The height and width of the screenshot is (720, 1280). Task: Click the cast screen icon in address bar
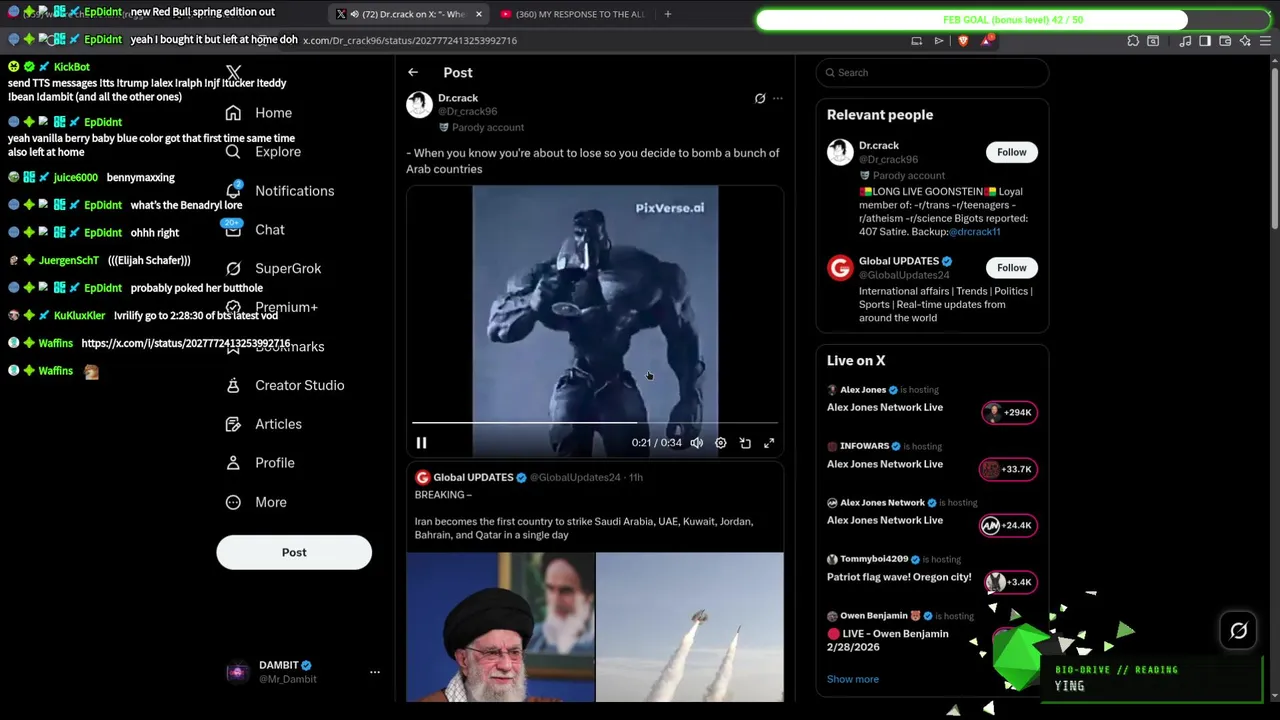coord(916,41)
